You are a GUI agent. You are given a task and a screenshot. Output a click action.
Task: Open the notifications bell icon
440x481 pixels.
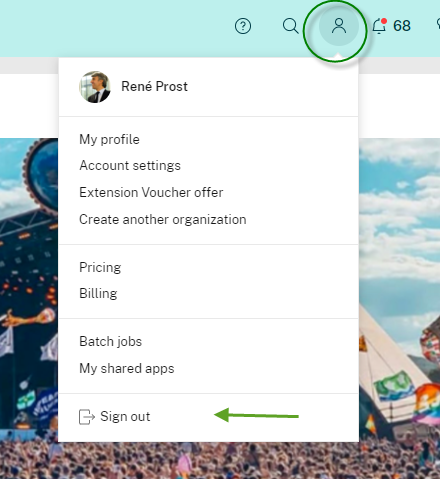[379, 26]
